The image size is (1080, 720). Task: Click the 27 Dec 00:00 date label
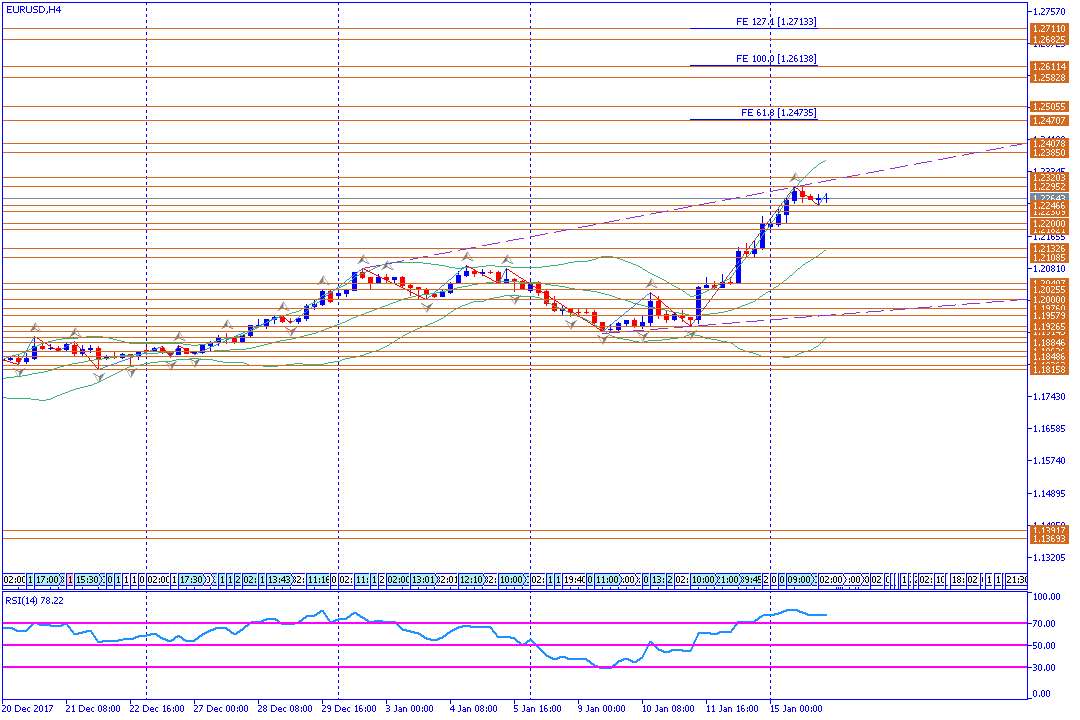(221, 708)
